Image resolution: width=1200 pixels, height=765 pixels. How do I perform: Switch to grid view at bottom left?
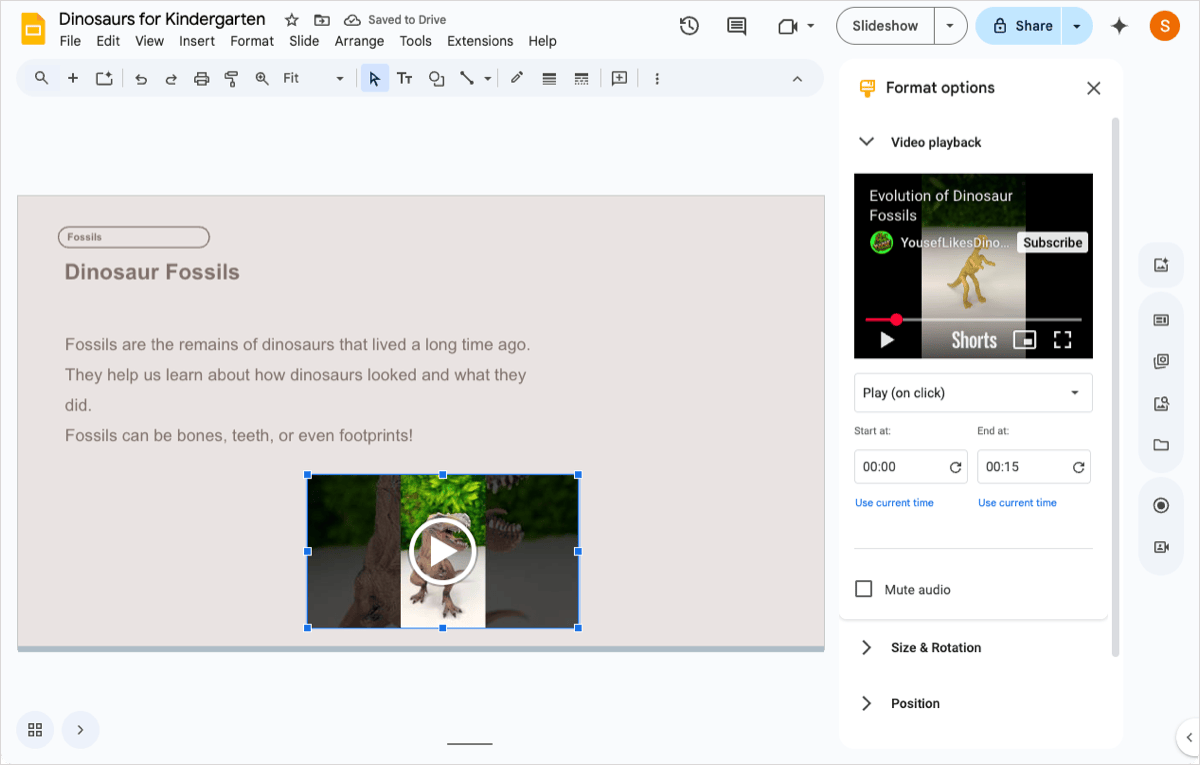pos(35,730)
